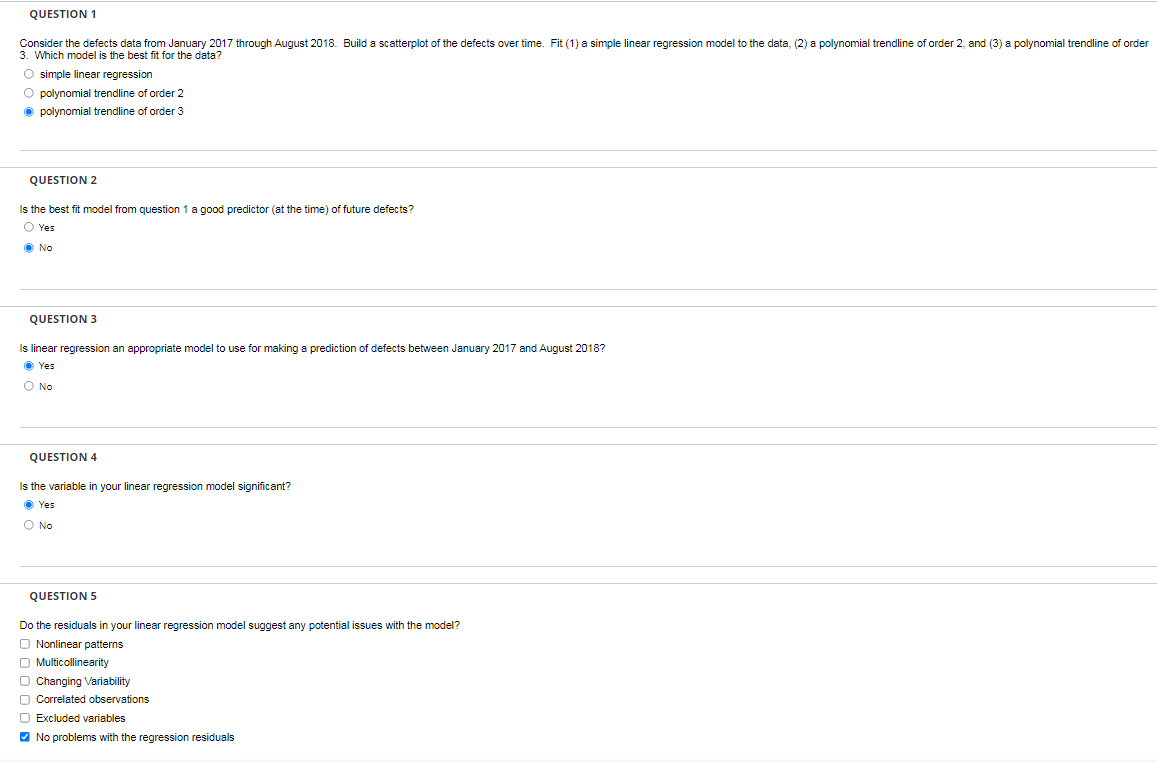This screenshot has width=1157, height=762.
Task: Click the QUESTION 4 heading
Action: pyautogui.click(x=63, y=456)
